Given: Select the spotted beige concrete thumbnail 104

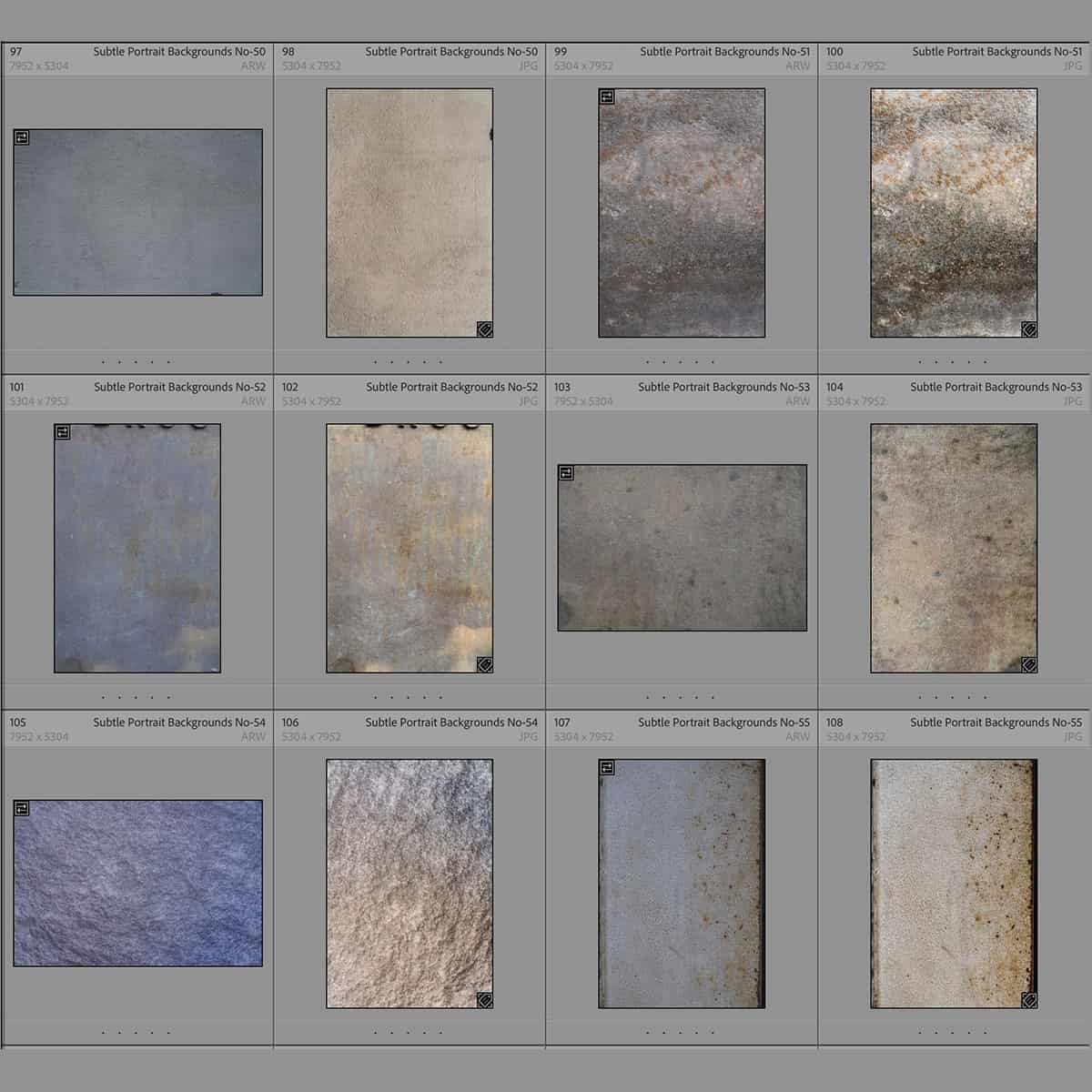Looking at the screenshot, I should [x=954, y=548].
